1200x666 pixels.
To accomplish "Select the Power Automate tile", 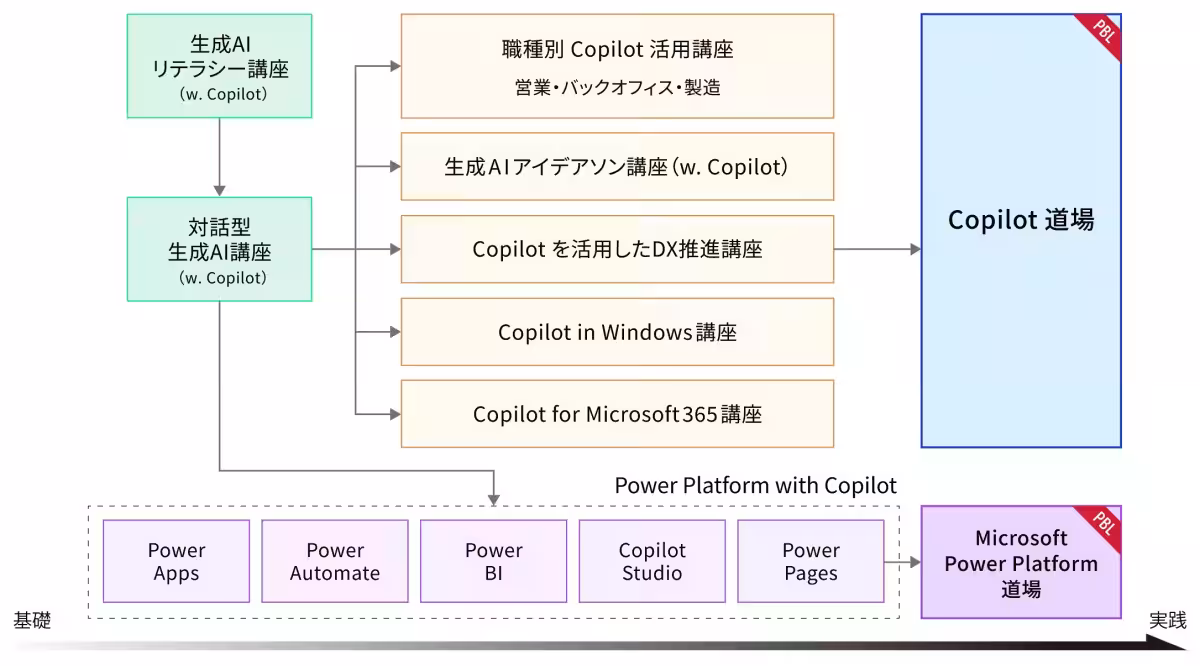I will point(335,561).
